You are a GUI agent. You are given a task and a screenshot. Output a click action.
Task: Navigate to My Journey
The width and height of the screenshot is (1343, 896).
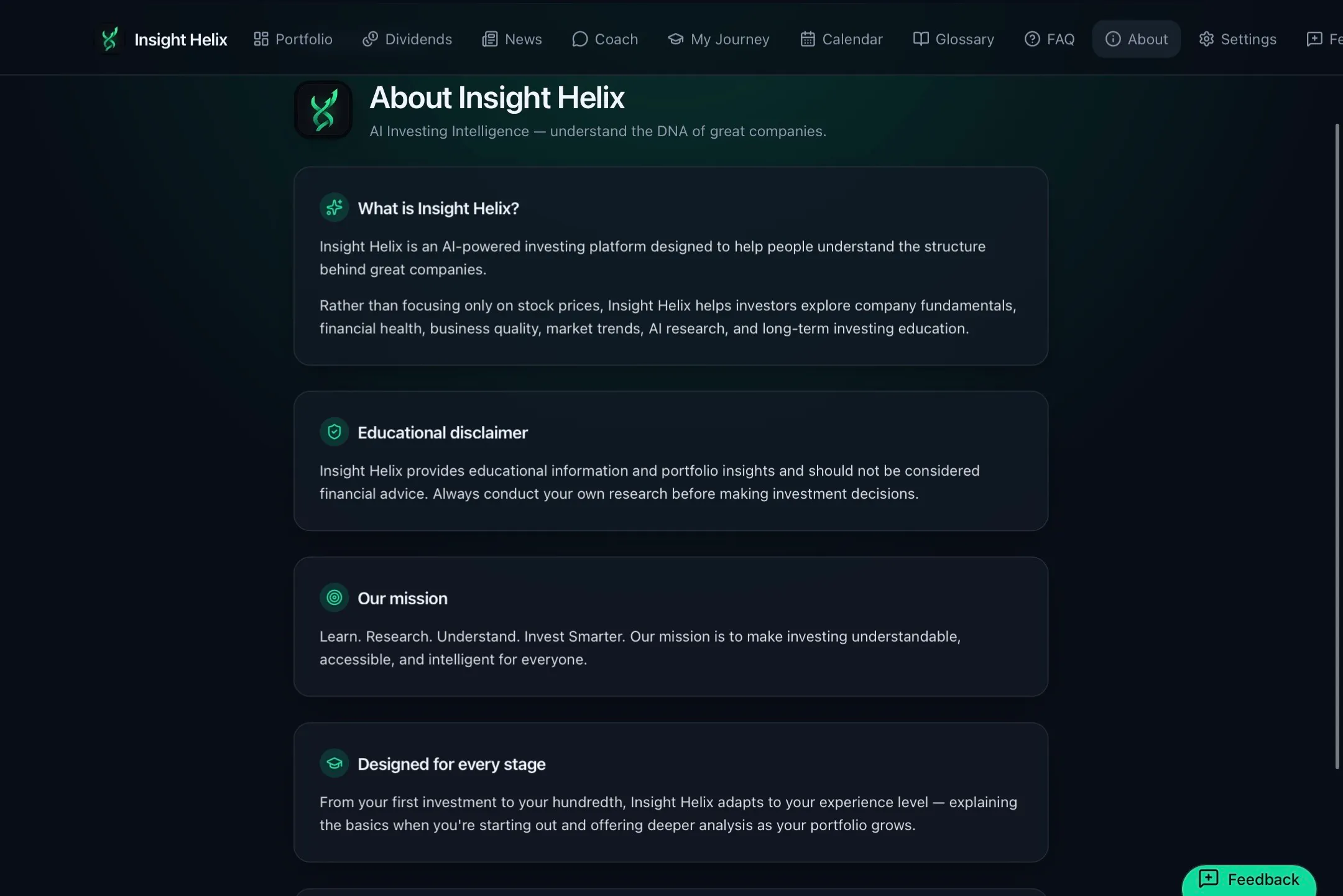pos(719,39)
